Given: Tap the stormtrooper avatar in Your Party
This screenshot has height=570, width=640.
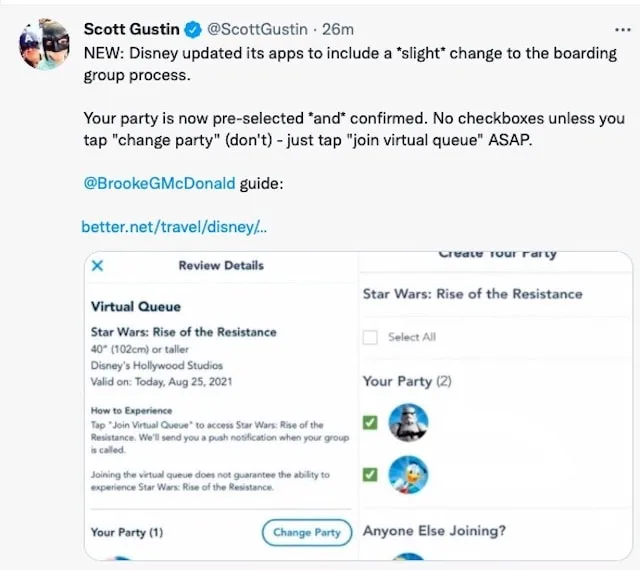Looking at the screenshot, I should (x=408, y=423).
